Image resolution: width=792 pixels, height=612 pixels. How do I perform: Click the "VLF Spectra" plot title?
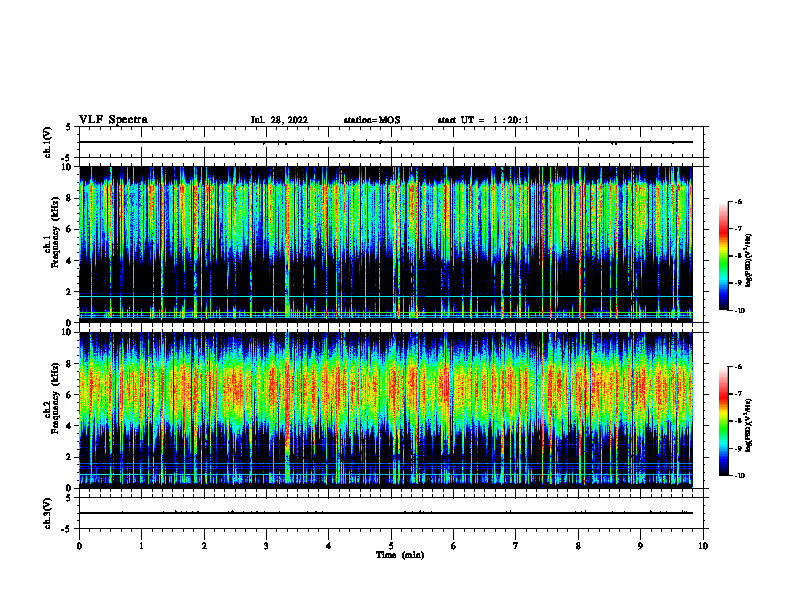[x=113, y=120]
